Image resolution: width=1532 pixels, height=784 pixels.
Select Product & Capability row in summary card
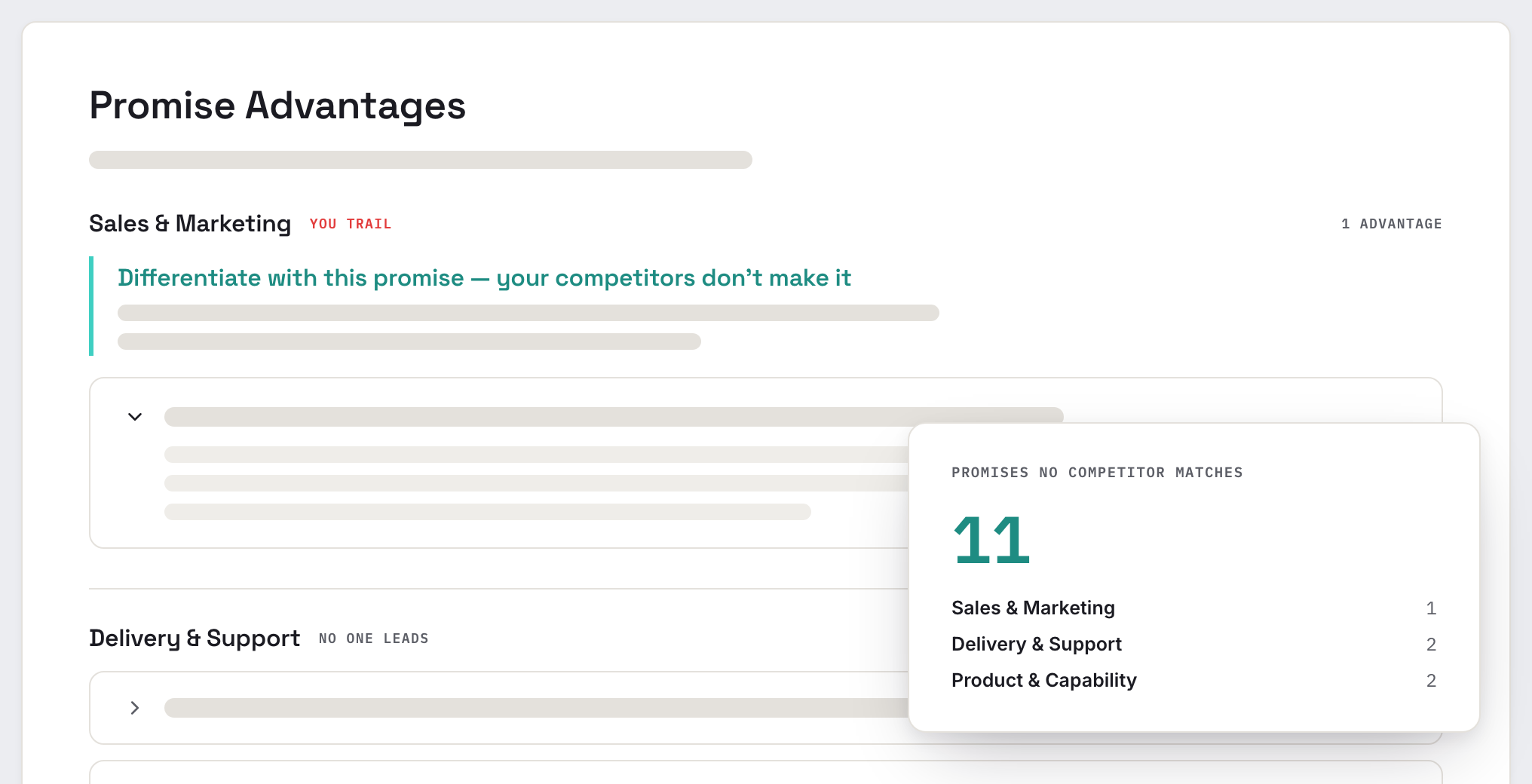click(1194, 681)
